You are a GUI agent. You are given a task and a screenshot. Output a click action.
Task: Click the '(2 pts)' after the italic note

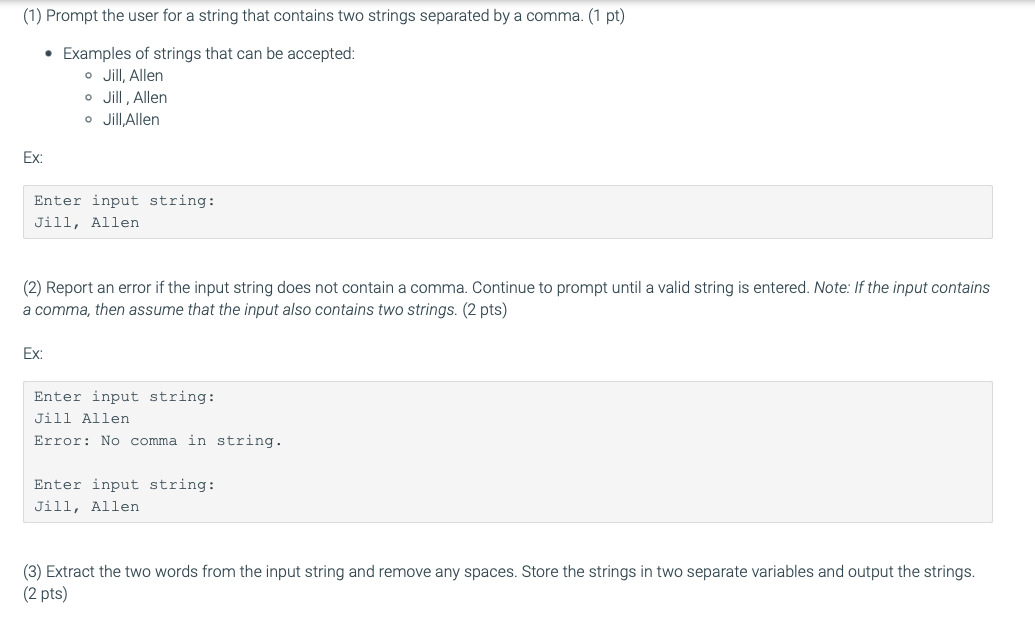484,310
